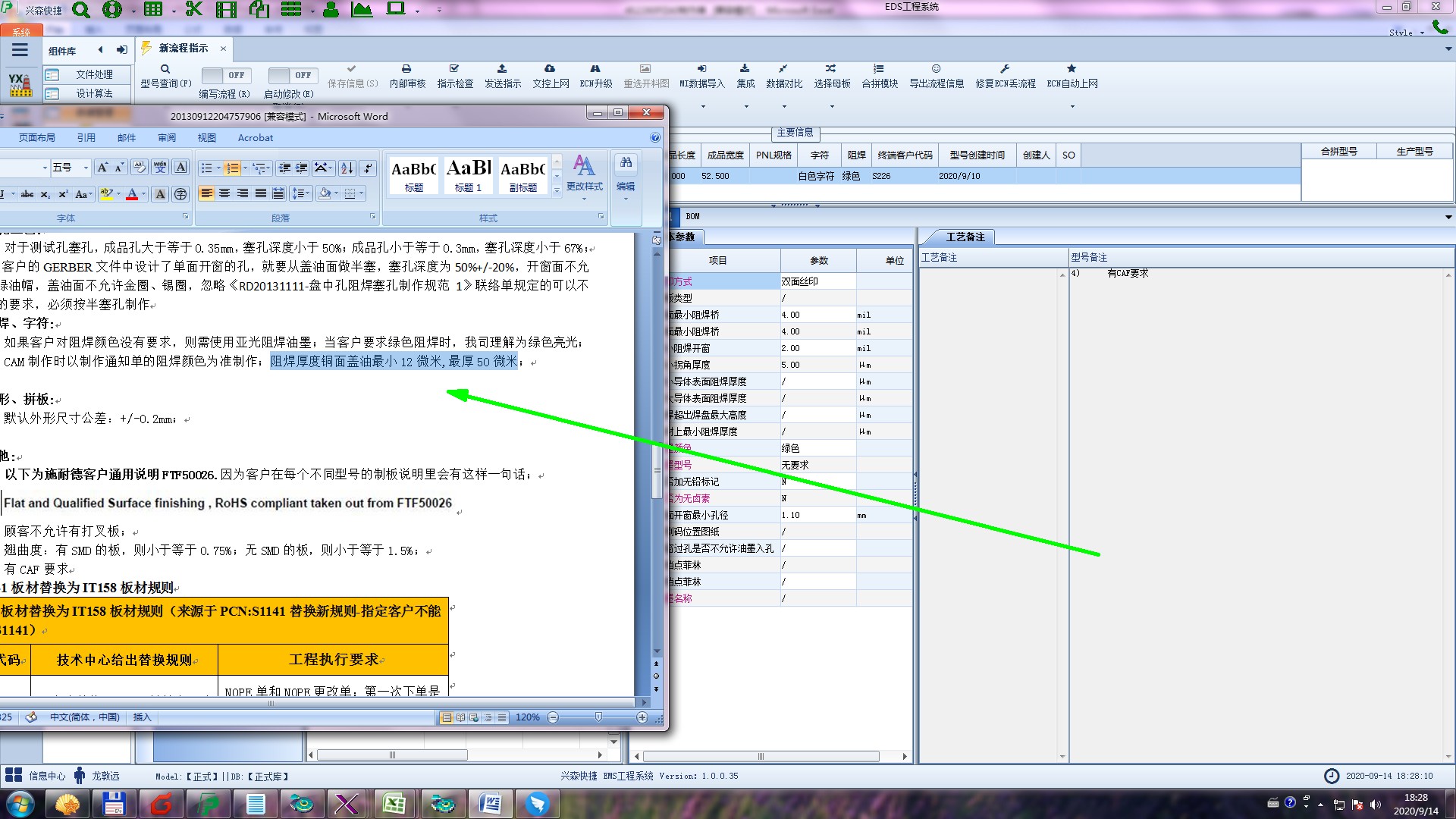Viewport: 1456px width, 819px height.
Task: Click the 指示检查 toolbar icon
Action: (454, 69)
